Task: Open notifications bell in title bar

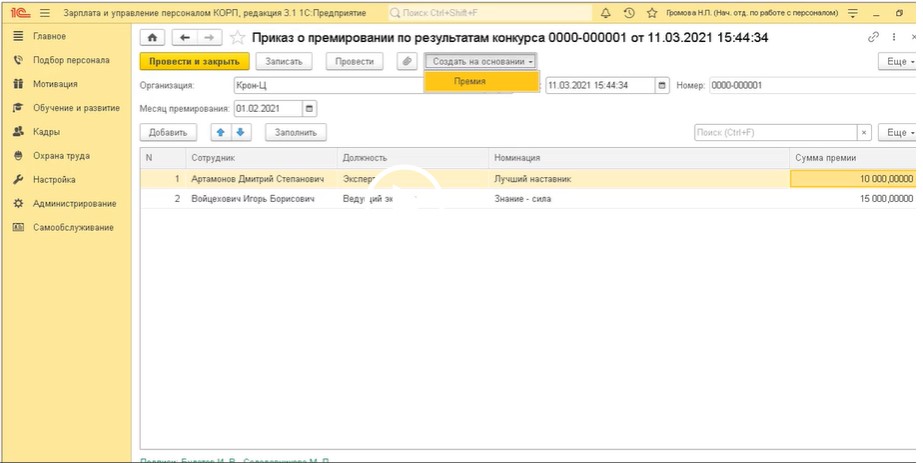Action: (606, 13)
